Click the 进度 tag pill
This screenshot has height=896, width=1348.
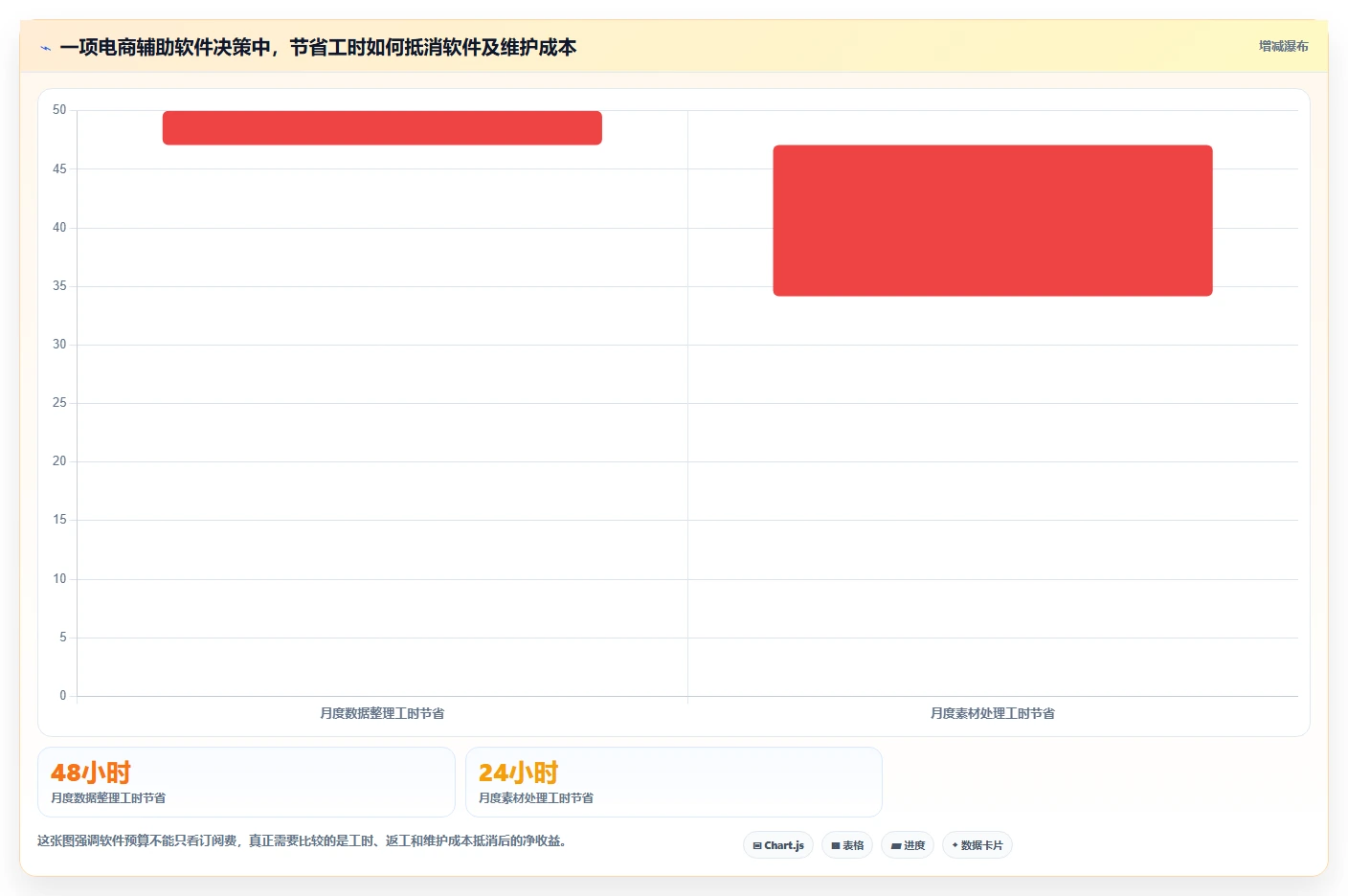pos(908,845)
